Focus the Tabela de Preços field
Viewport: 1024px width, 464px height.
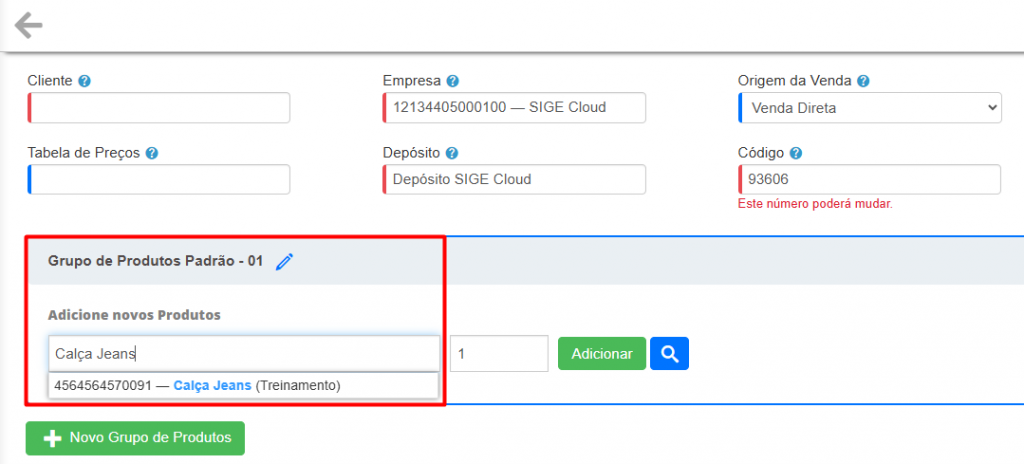(160, 179)
